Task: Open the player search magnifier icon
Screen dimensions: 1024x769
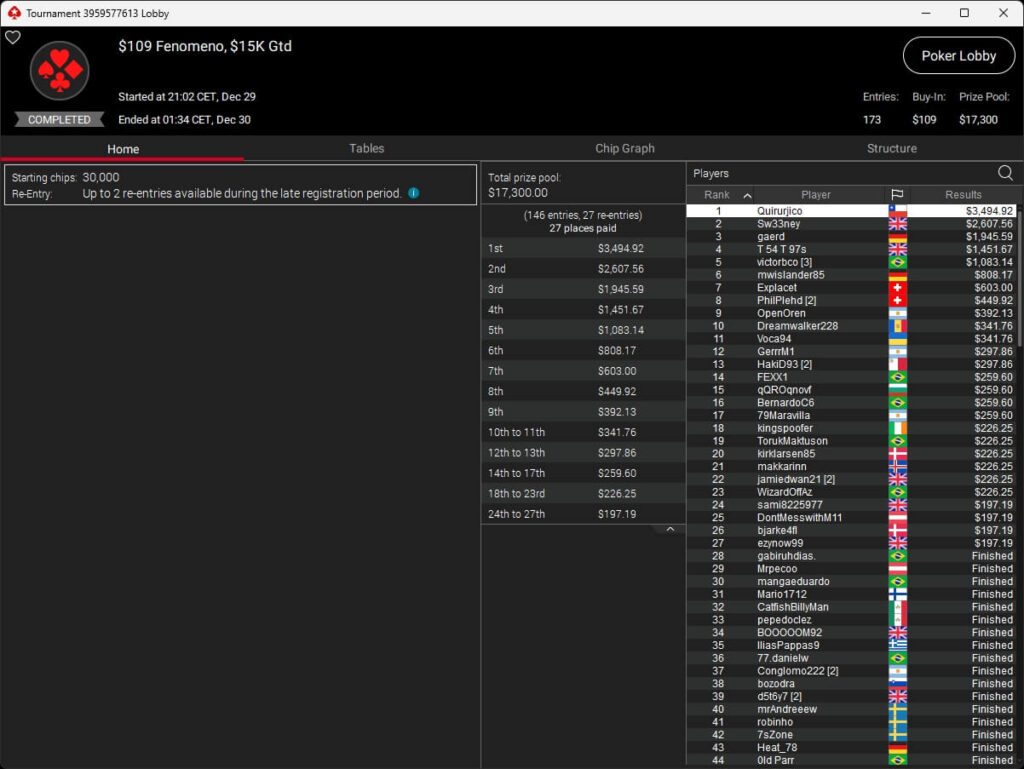Action: click(1004, 173)
